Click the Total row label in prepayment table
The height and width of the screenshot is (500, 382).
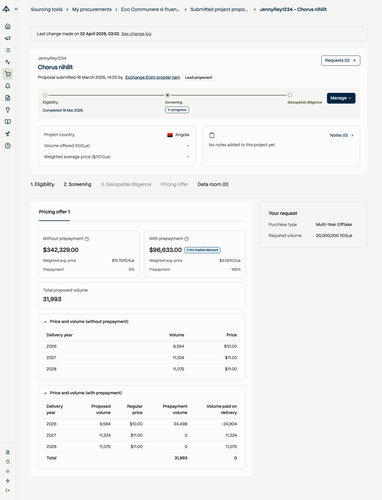(x=51, y=458)
